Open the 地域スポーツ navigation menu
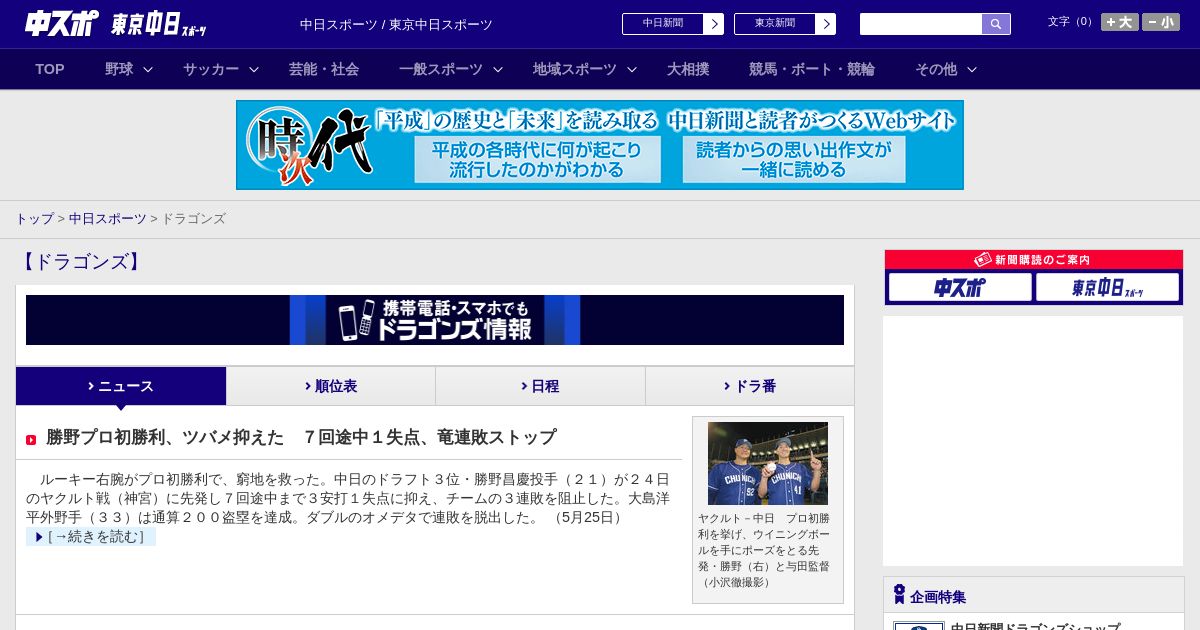The image size is (1200, 630). tap(575, 69)
